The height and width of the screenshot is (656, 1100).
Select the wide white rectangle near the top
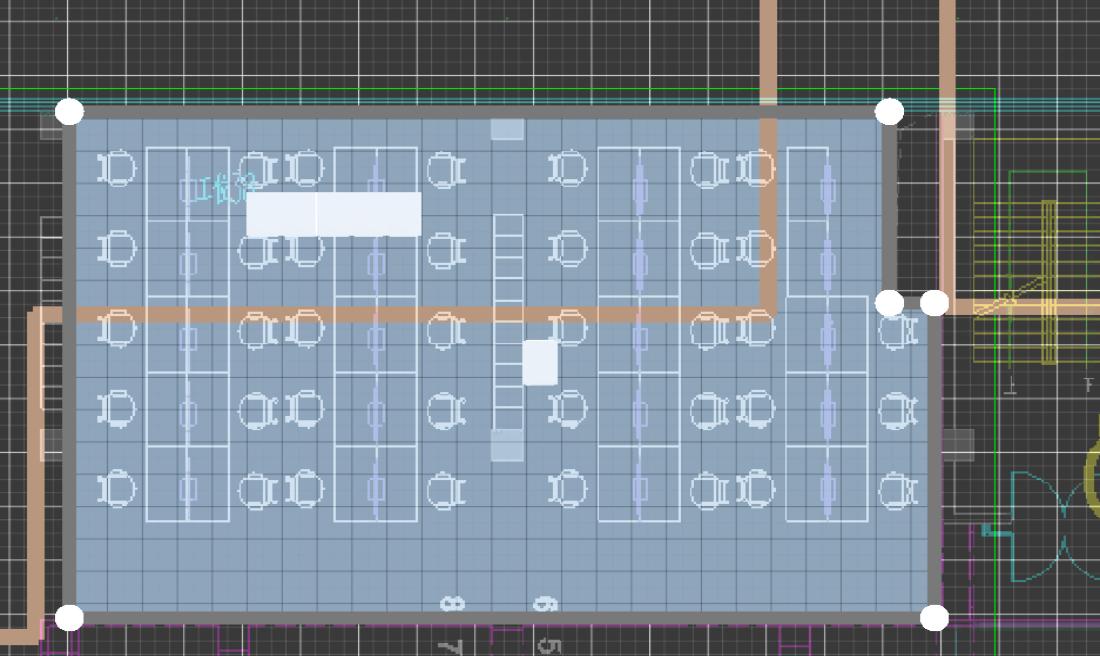333,214
